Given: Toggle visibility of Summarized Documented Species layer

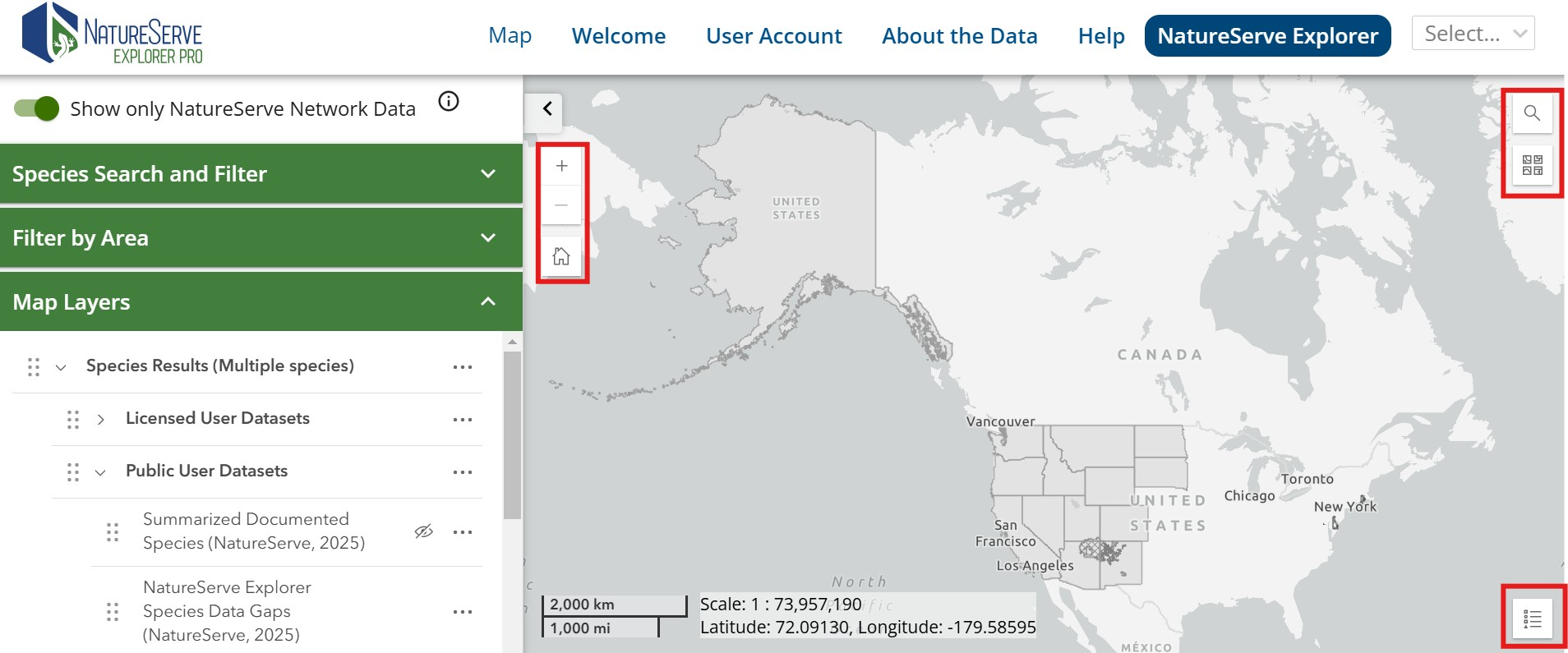Looking at the screenshot, I should tap(424, 531).
